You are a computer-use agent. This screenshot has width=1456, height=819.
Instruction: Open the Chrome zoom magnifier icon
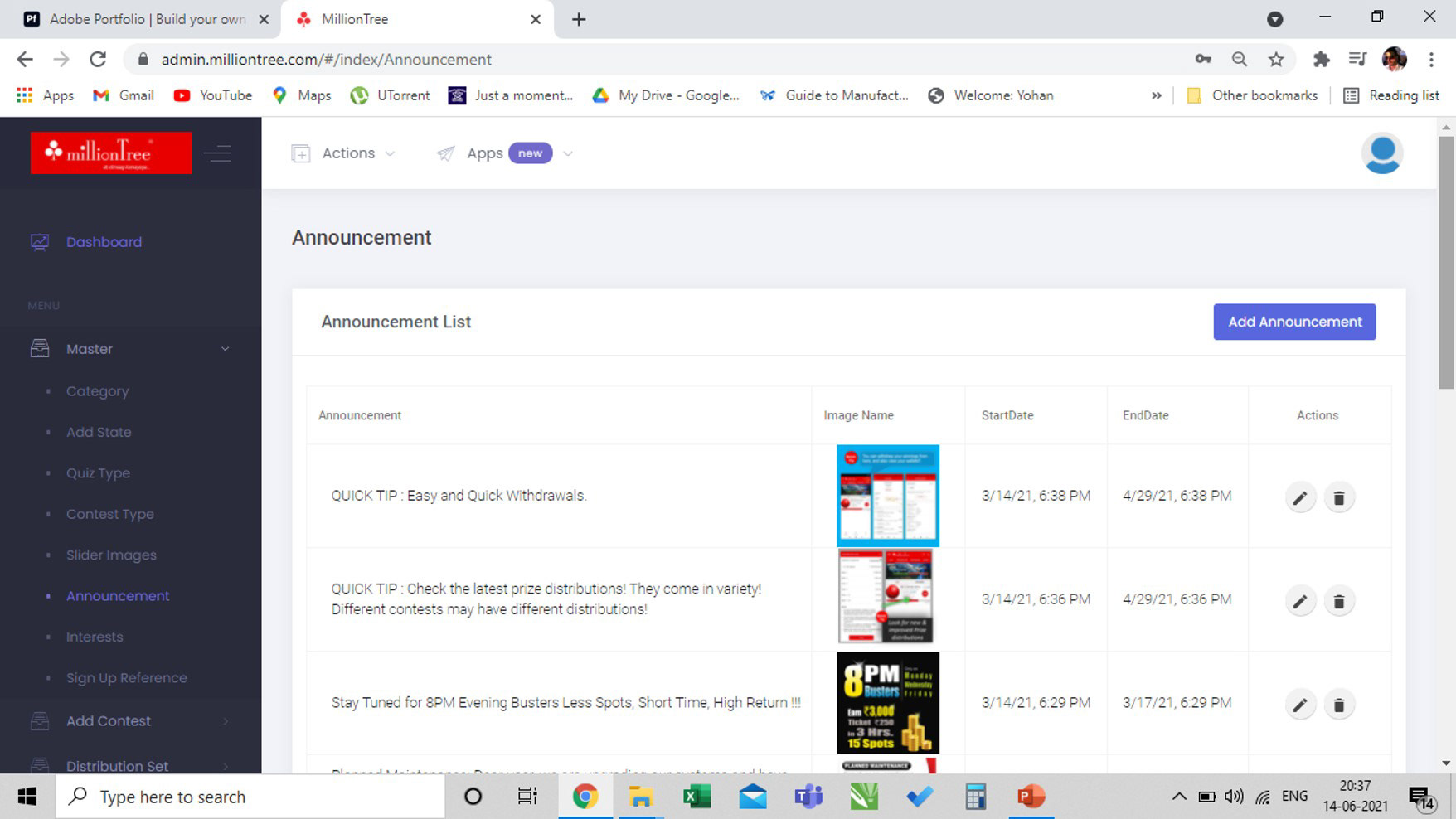pos(1240,59)
